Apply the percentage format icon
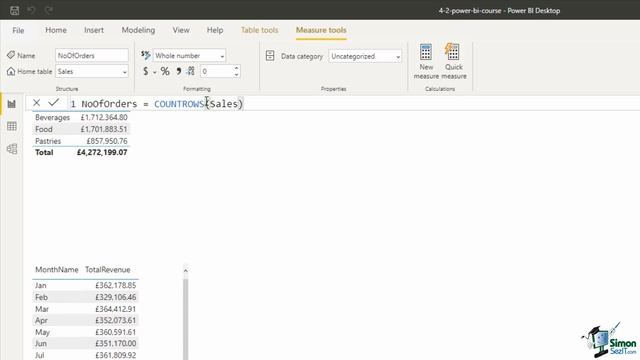This screenshot has width=640, height=360. [165, 71]
